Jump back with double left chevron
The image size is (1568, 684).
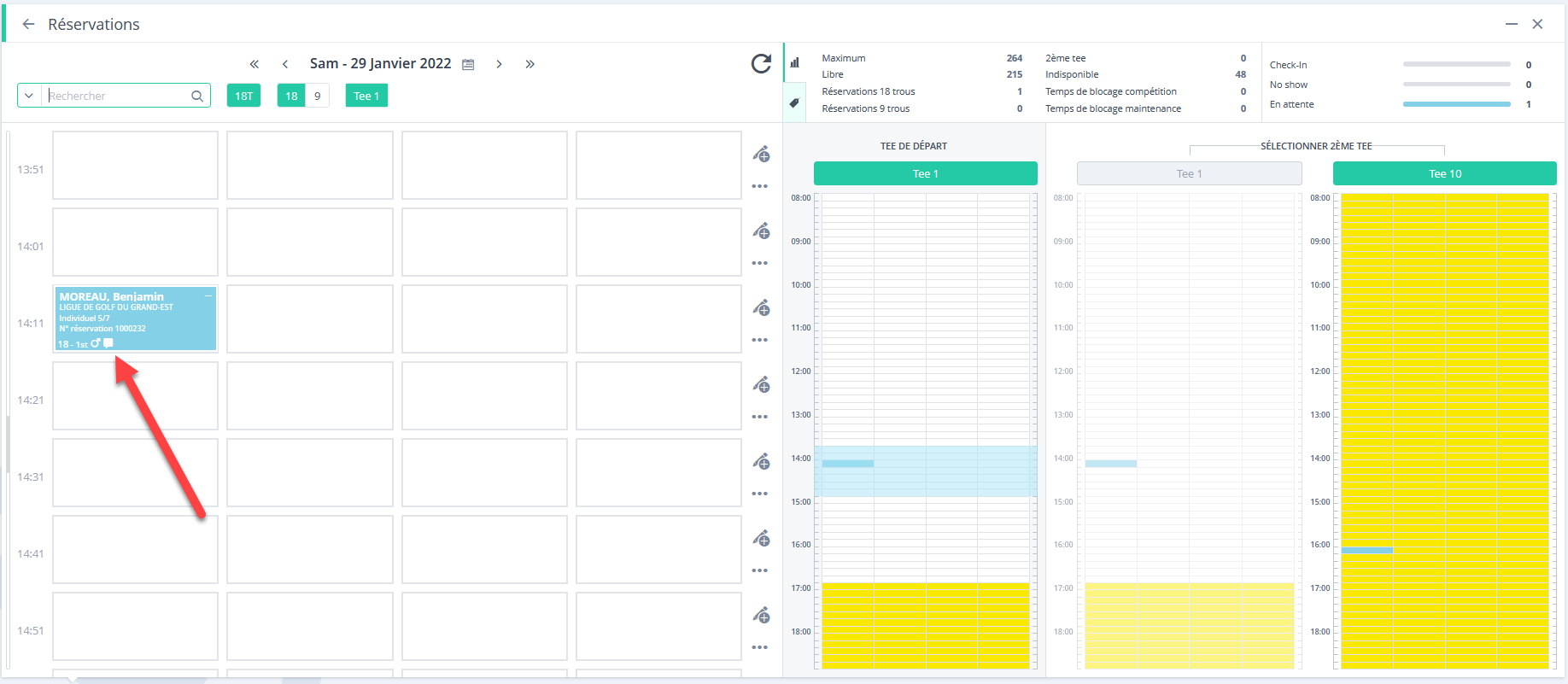point(254,64)
